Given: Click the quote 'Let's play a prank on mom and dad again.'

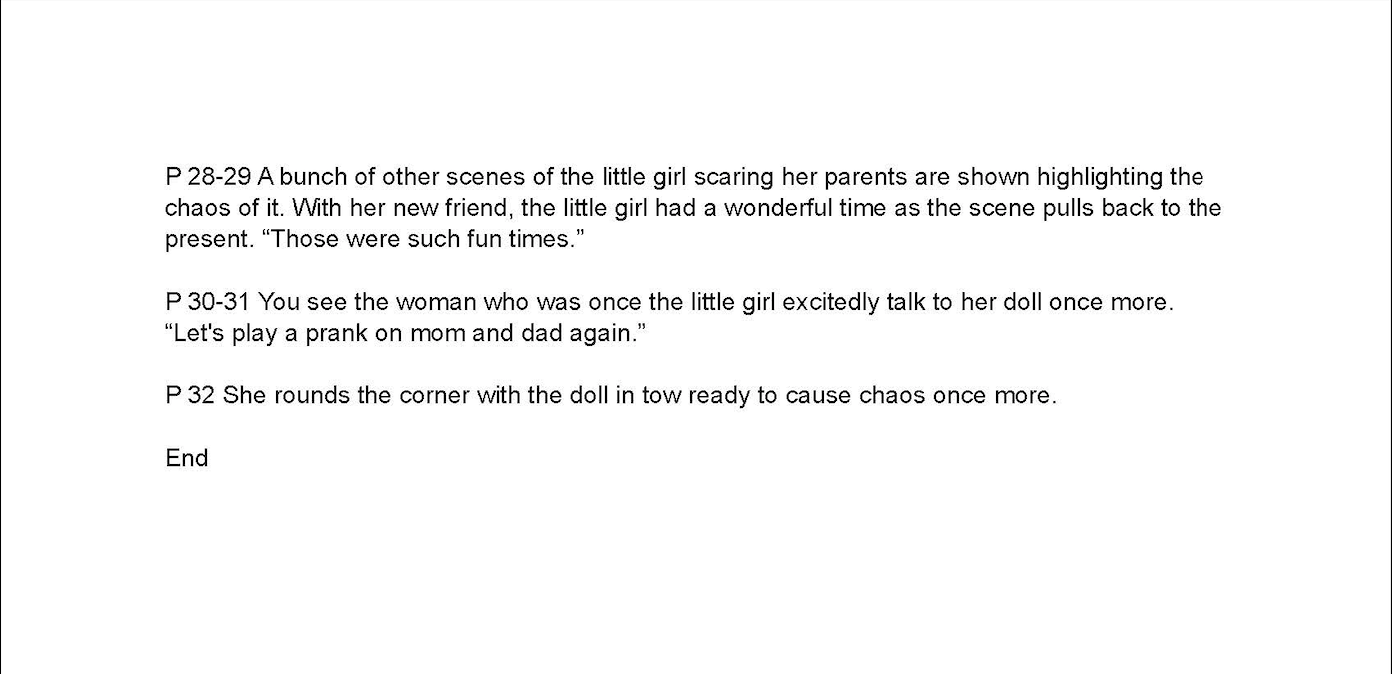Looking at the screenshot, I should [406, 333].
